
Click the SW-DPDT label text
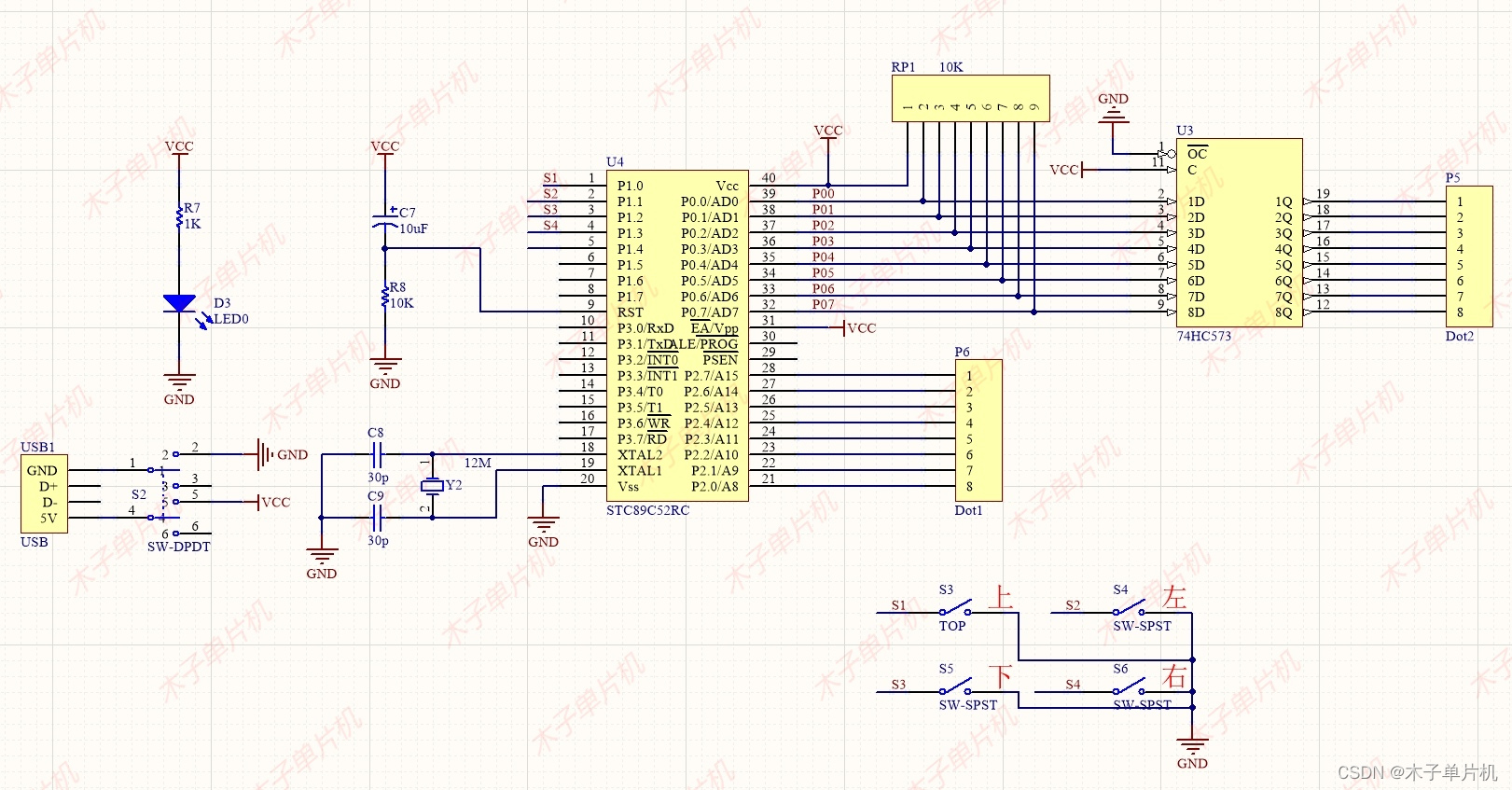click(x=179, y=547)
